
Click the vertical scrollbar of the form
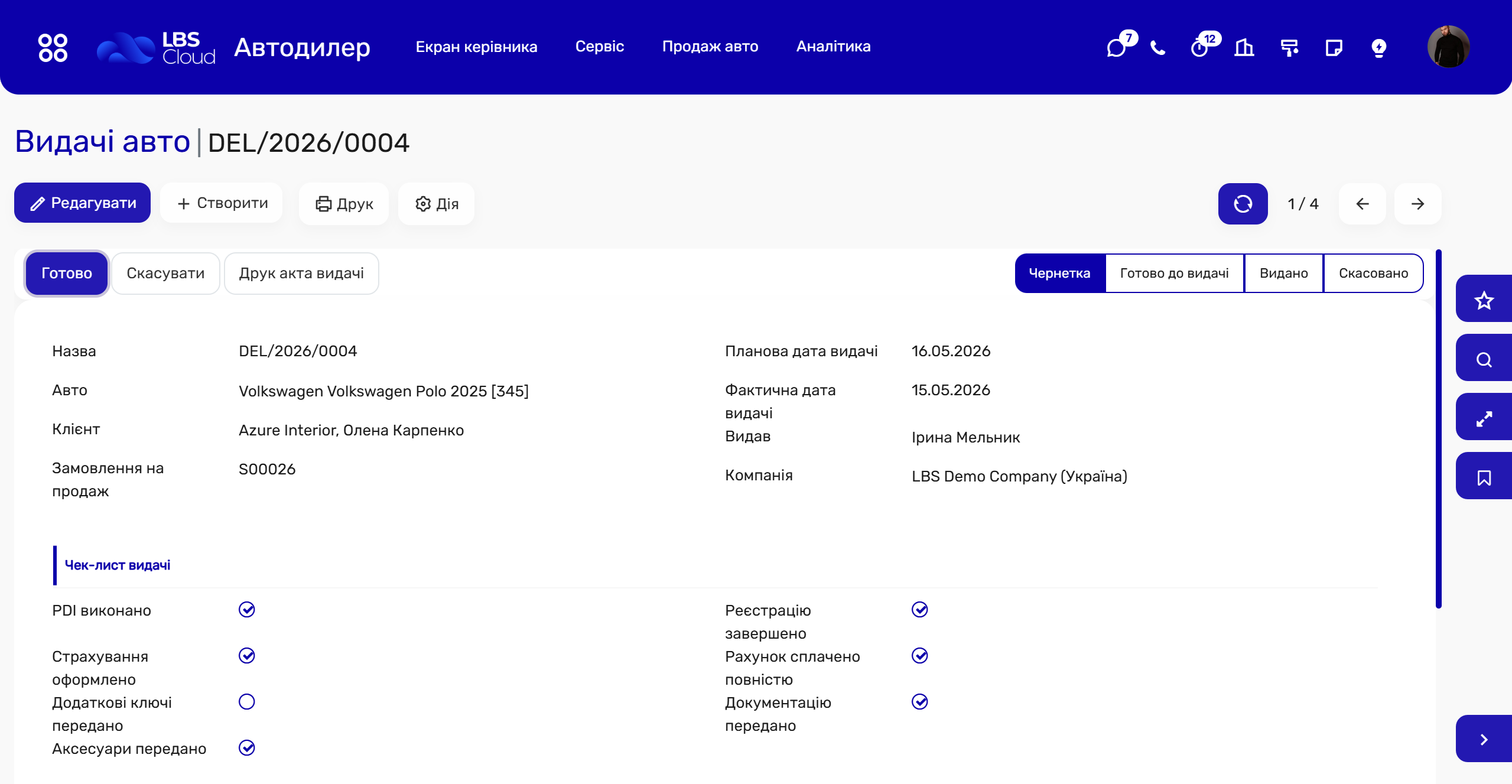click(x=1439, y=429)
